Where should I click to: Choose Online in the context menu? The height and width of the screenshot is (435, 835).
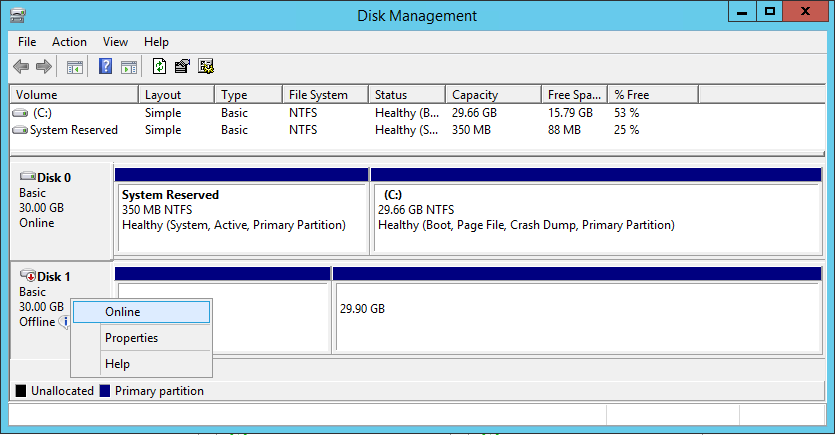(x=141, y=312)
